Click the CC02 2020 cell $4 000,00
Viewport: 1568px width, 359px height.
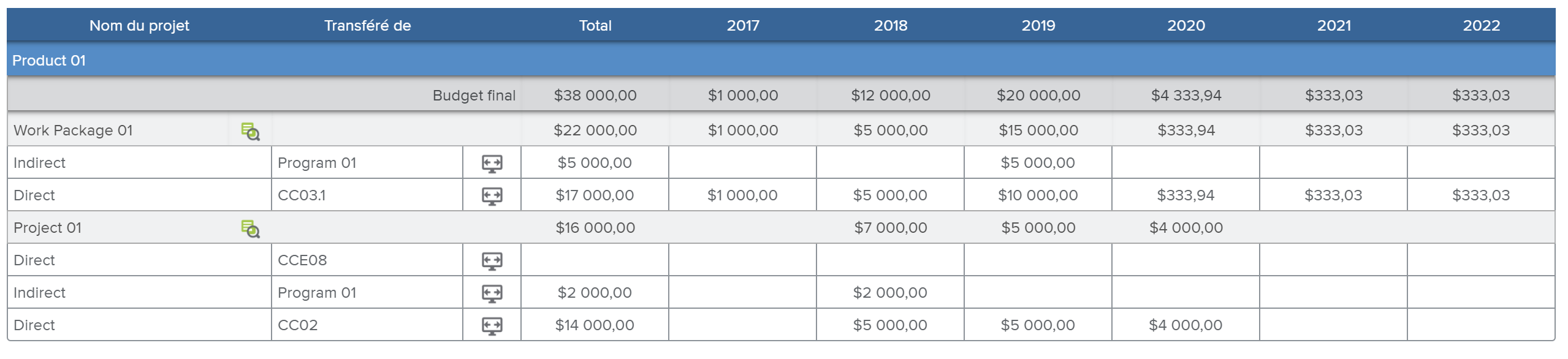tap(1185, 325)
